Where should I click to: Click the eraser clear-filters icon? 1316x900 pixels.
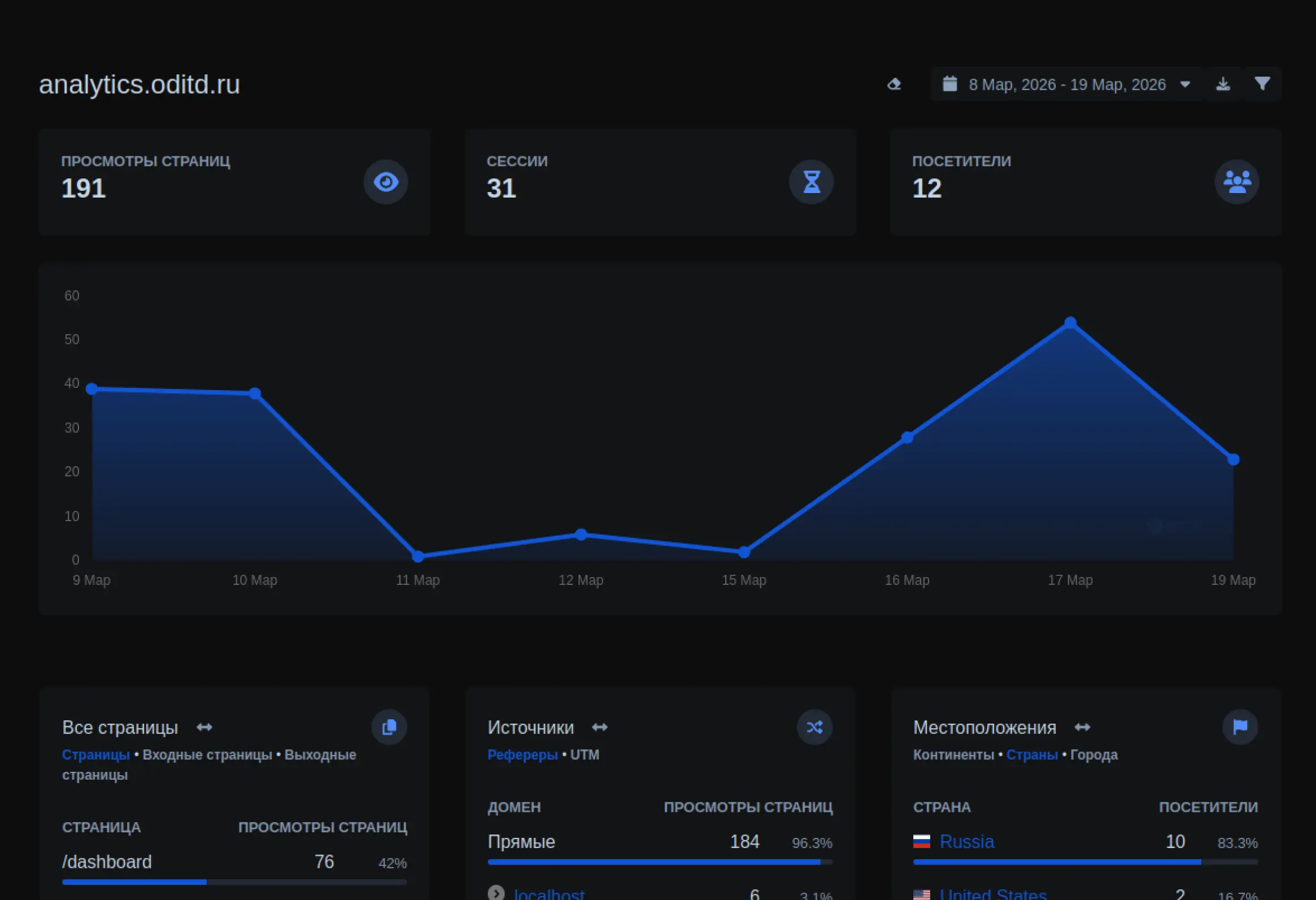[894, 84]
